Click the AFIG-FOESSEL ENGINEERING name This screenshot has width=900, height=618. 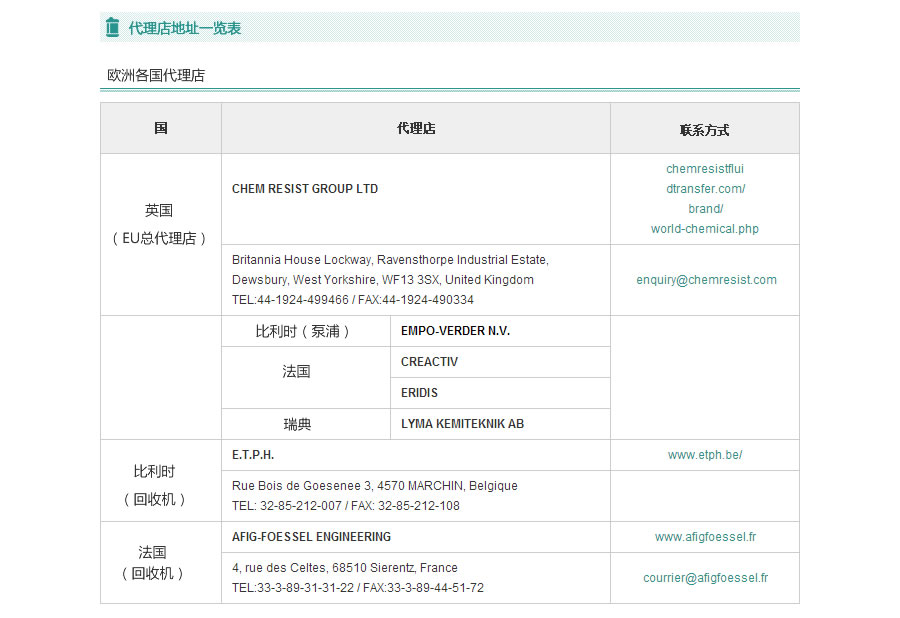[x=311, y=537]
